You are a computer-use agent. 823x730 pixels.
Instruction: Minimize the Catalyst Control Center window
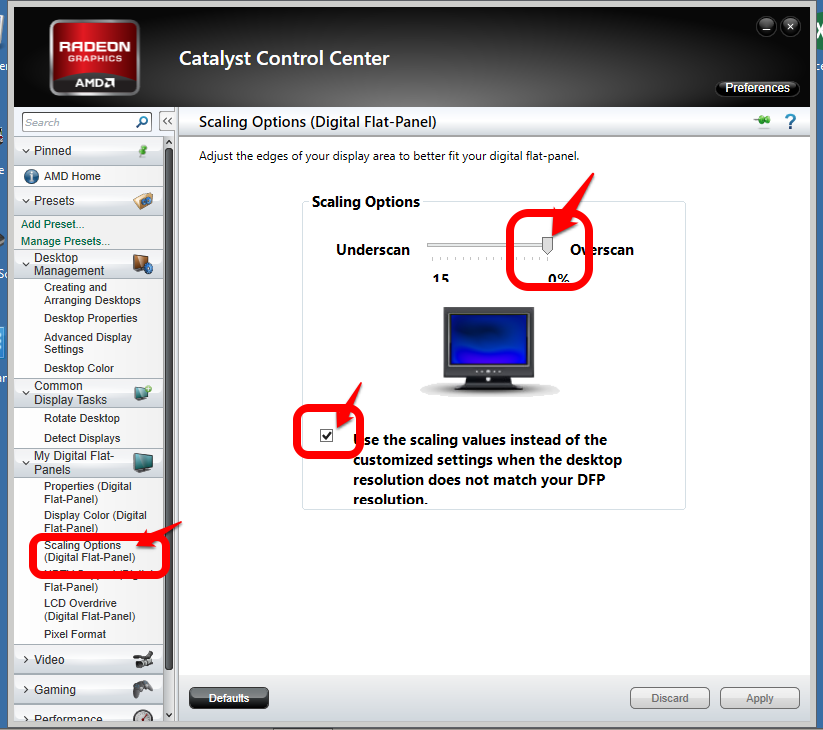point(766,26)
